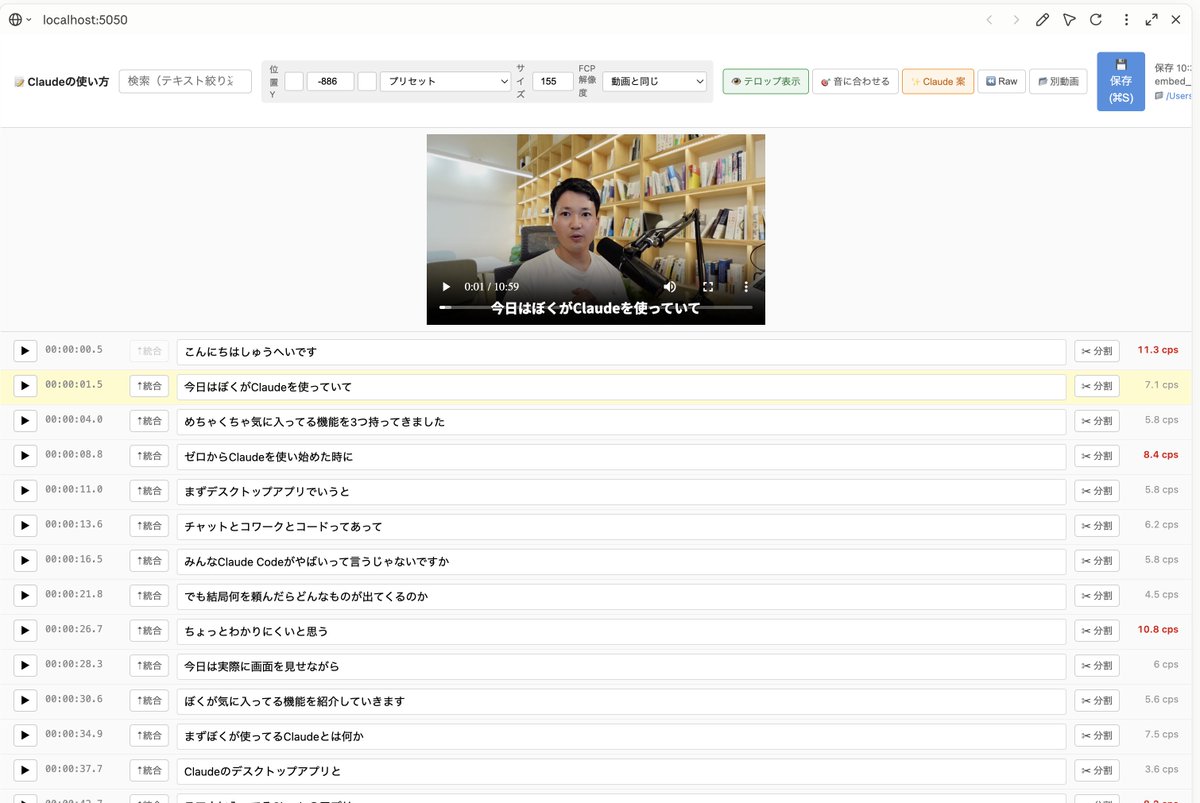Click the pencil edit icon in browser bar
This screenshot has width=1200, height=803.
click(1043, 20)
